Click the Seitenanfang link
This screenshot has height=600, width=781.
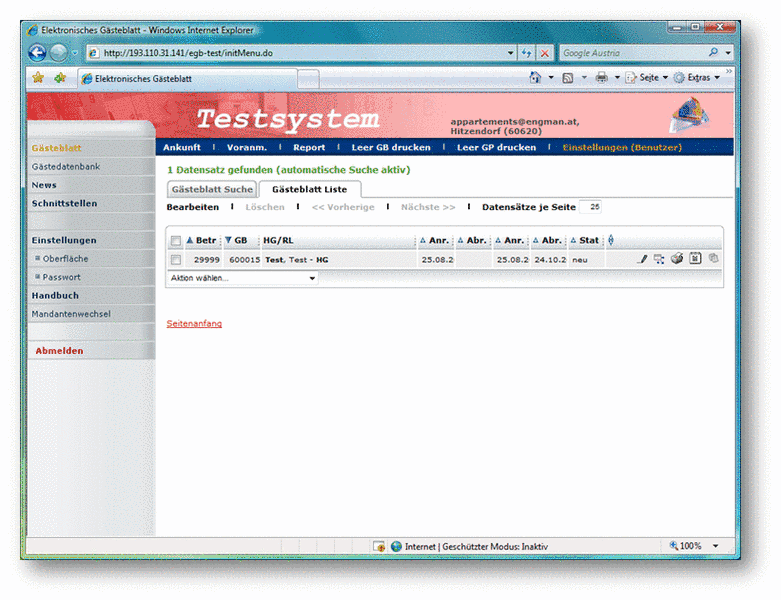click(194, 323)
